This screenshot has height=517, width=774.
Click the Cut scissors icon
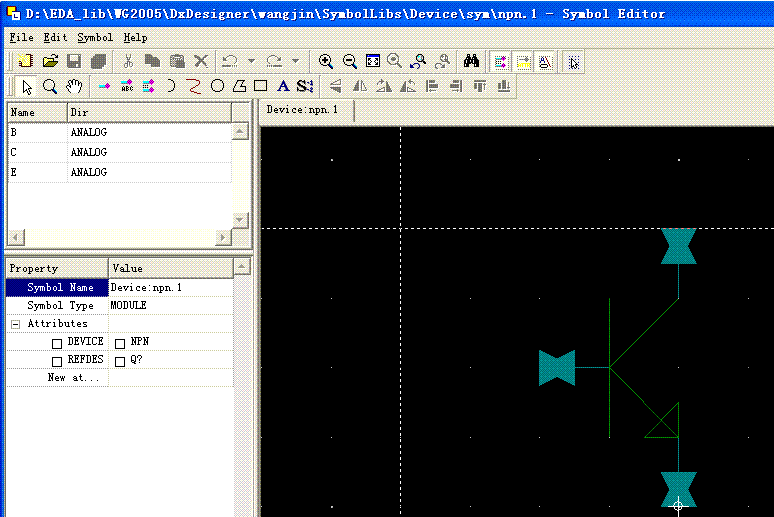(128, 61)
